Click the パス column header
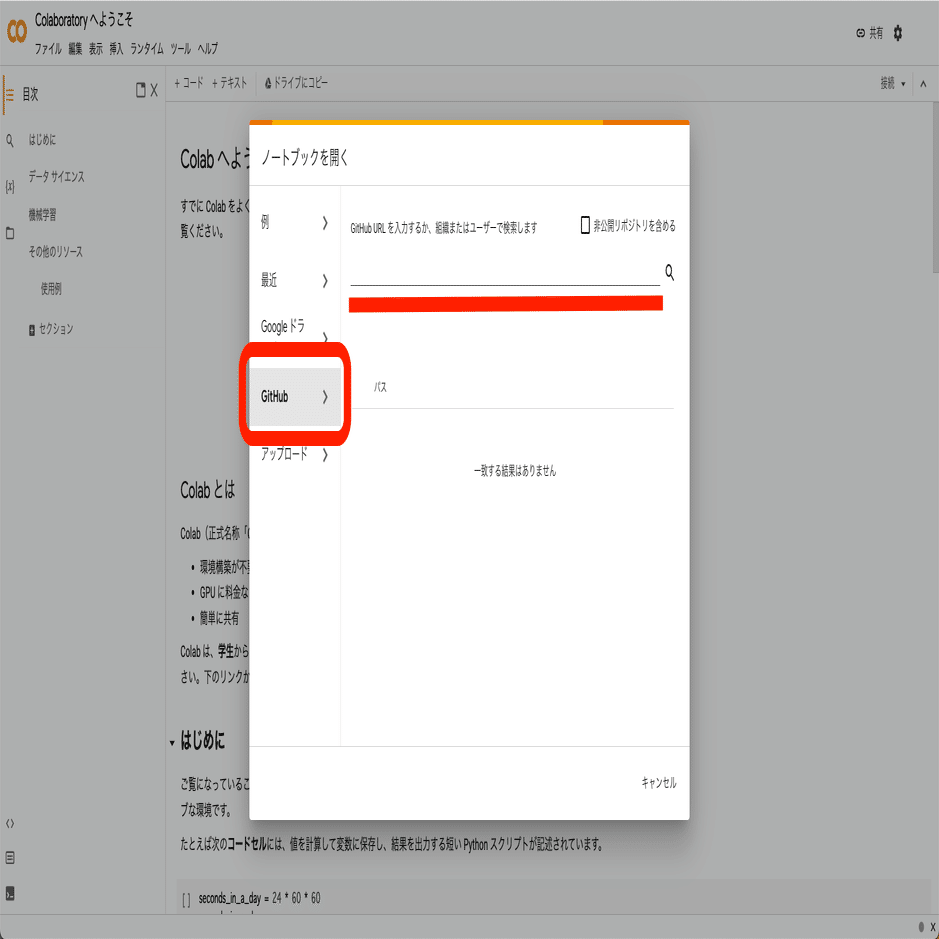This screenshot has width=939, height=939. click(x=380, y=387)
